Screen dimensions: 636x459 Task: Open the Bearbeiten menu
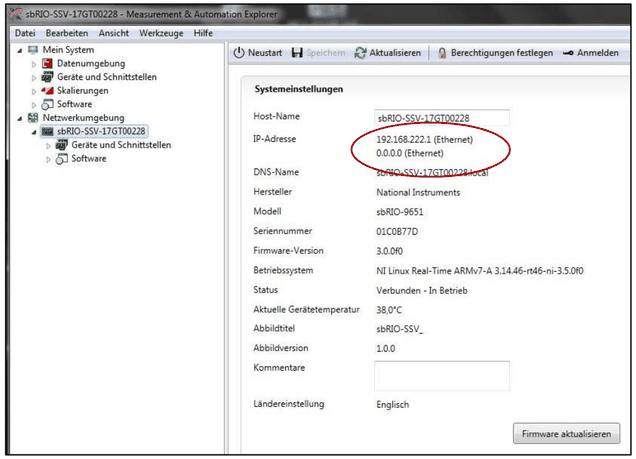point(67,33)
